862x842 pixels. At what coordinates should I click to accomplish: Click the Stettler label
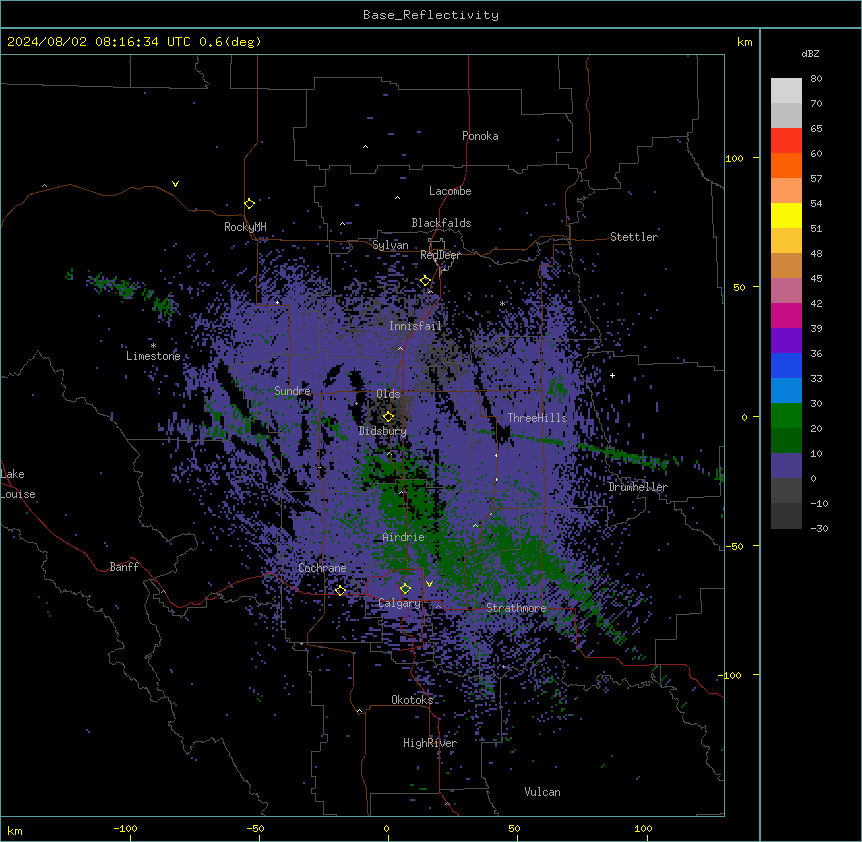coord(633,237)
